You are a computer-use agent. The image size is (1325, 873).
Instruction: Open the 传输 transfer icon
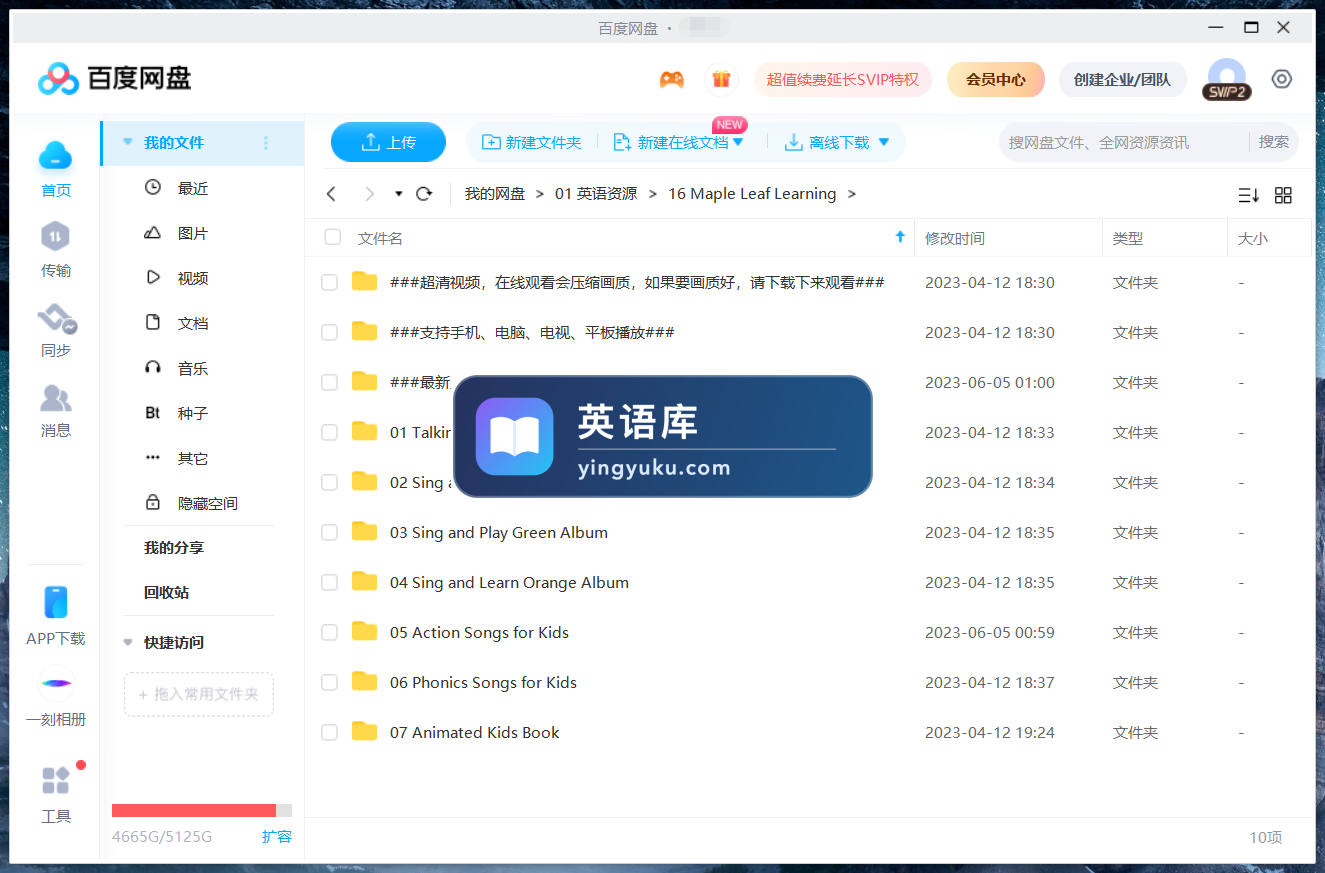[x=56, y=237]
